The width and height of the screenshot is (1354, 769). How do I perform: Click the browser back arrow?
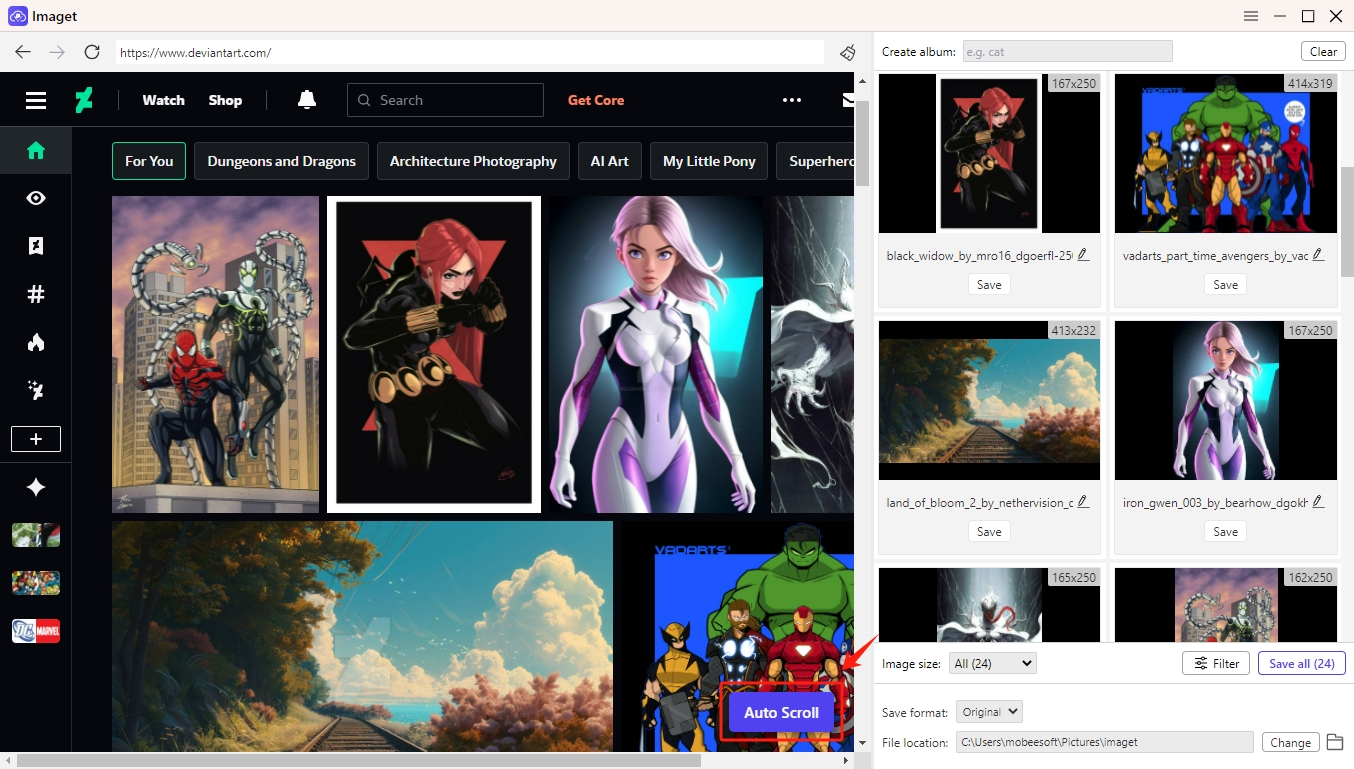23,52
